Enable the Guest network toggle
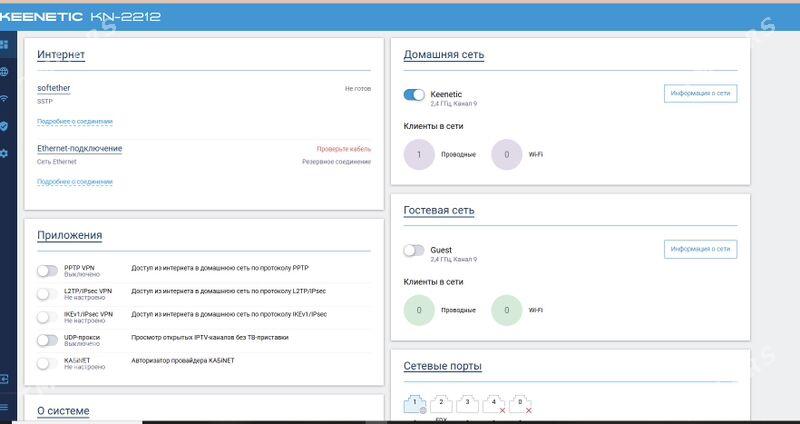This screenshot has height=424, width=800. point(414,250)
